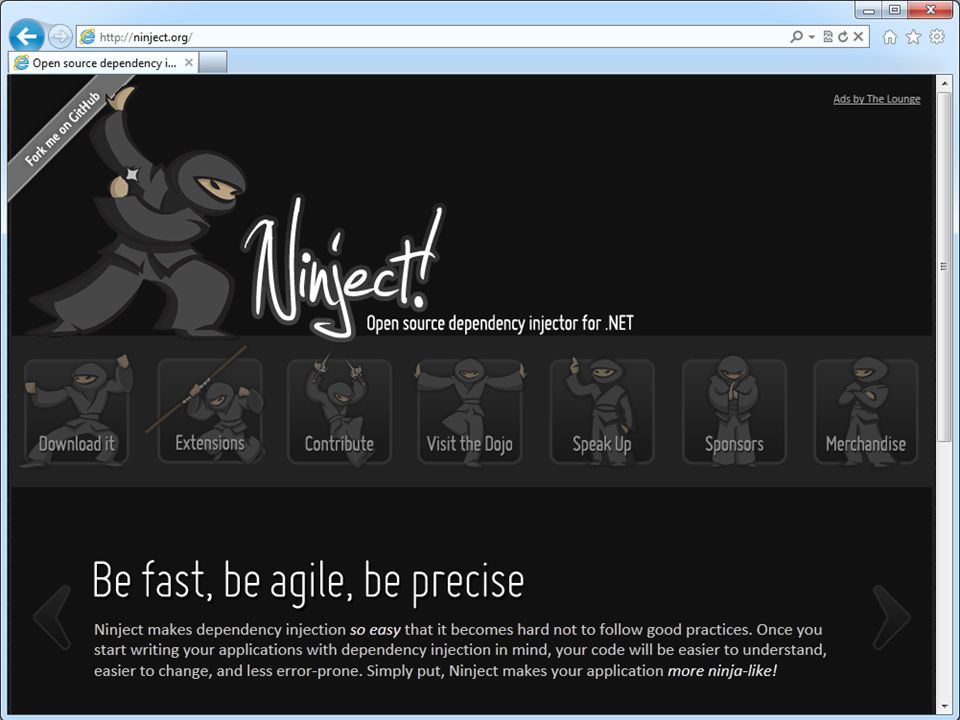Click the Internet Explorer page icon in address bar
The image size is (960, 720).
pyautogui.click(x=88, y=37)
